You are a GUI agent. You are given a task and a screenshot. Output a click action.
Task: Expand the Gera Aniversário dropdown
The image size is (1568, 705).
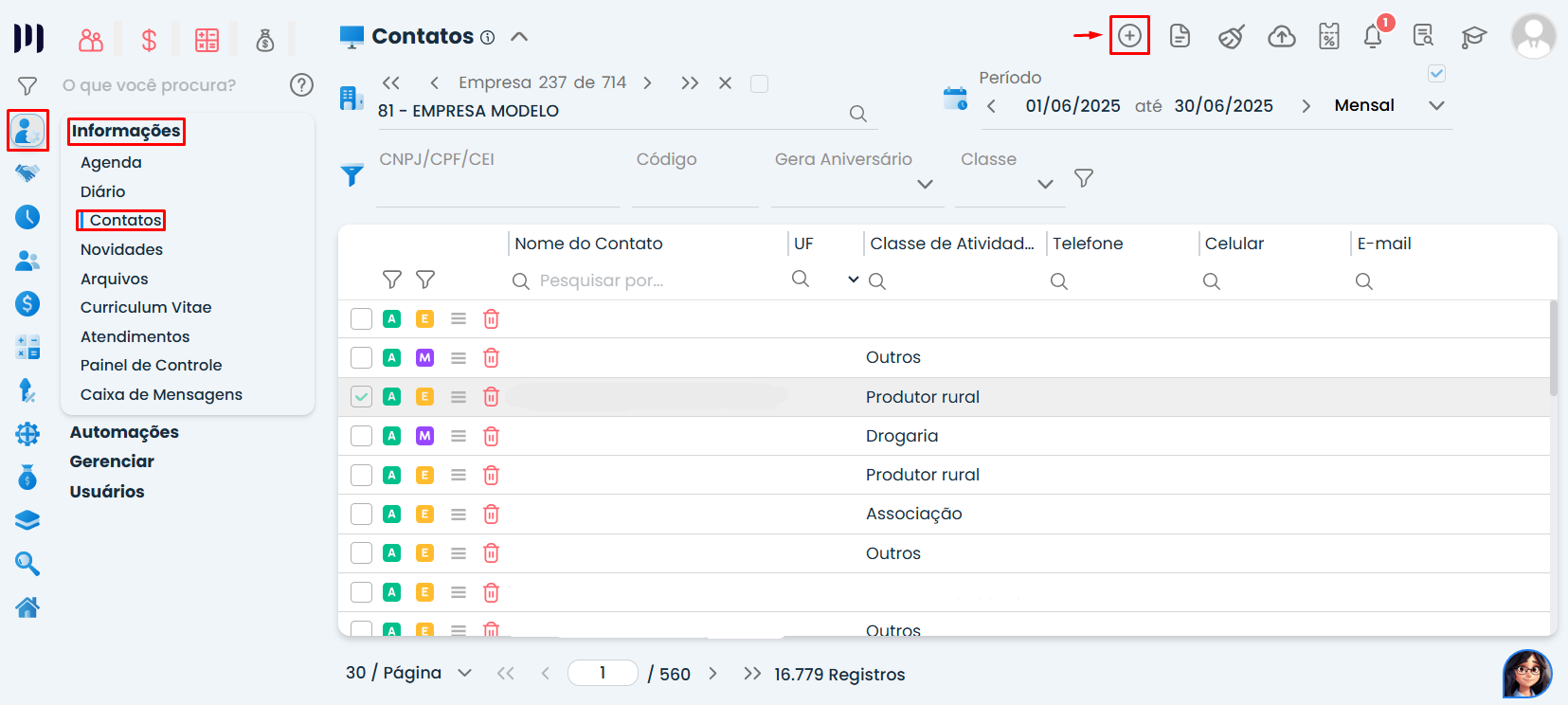point(925,184)
